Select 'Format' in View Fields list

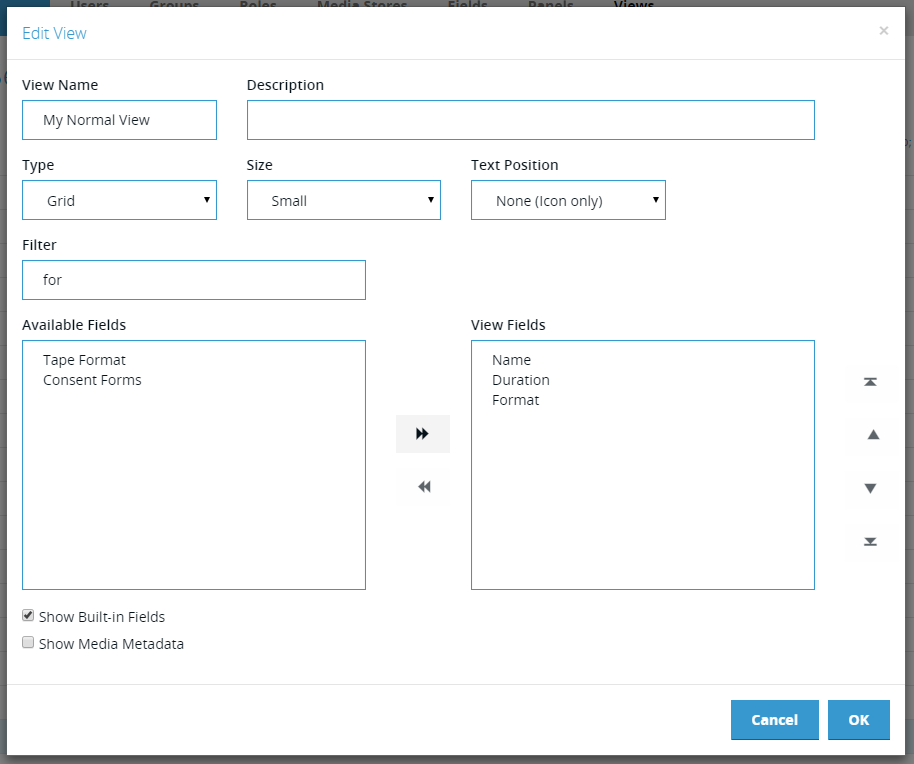(x=515, y=400)
